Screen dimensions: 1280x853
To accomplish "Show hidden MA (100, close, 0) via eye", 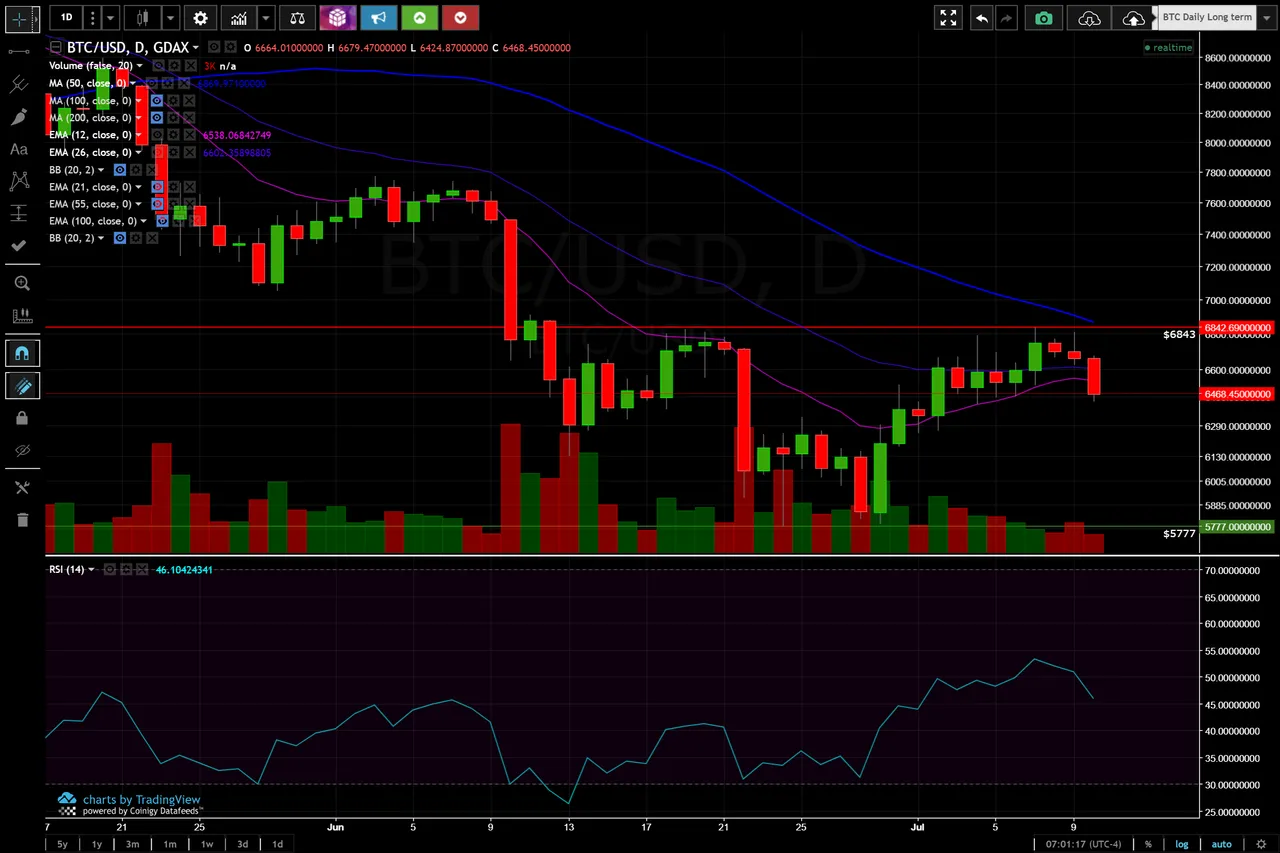I will click(x=157, y=101).
